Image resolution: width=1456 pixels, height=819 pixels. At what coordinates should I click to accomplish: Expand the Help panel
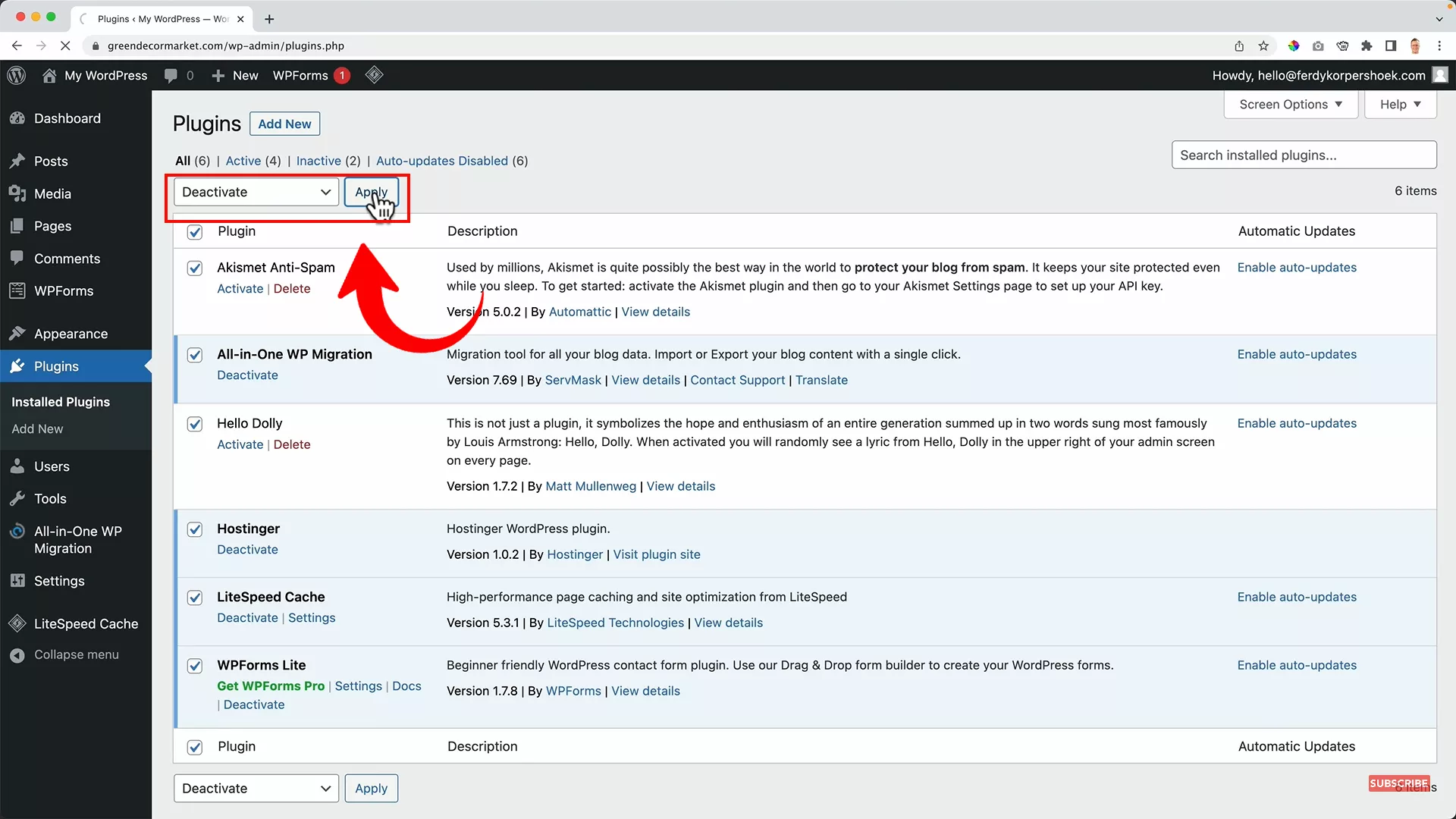tap(1399, 104)
